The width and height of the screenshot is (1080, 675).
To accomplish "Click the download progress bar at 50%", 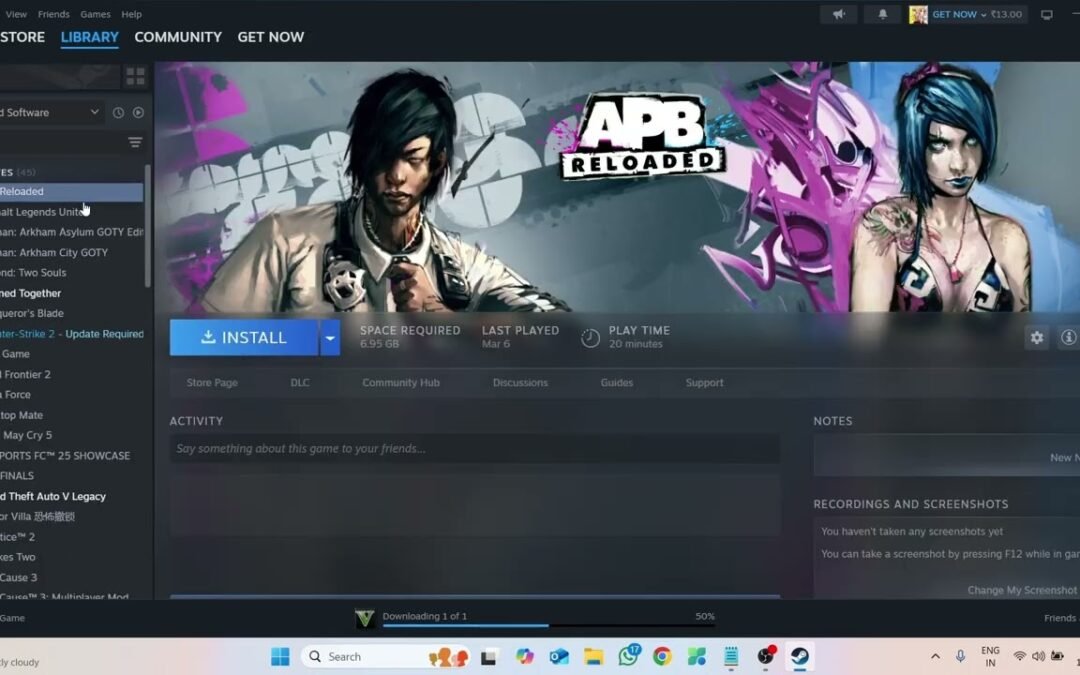I will (548, 625).
